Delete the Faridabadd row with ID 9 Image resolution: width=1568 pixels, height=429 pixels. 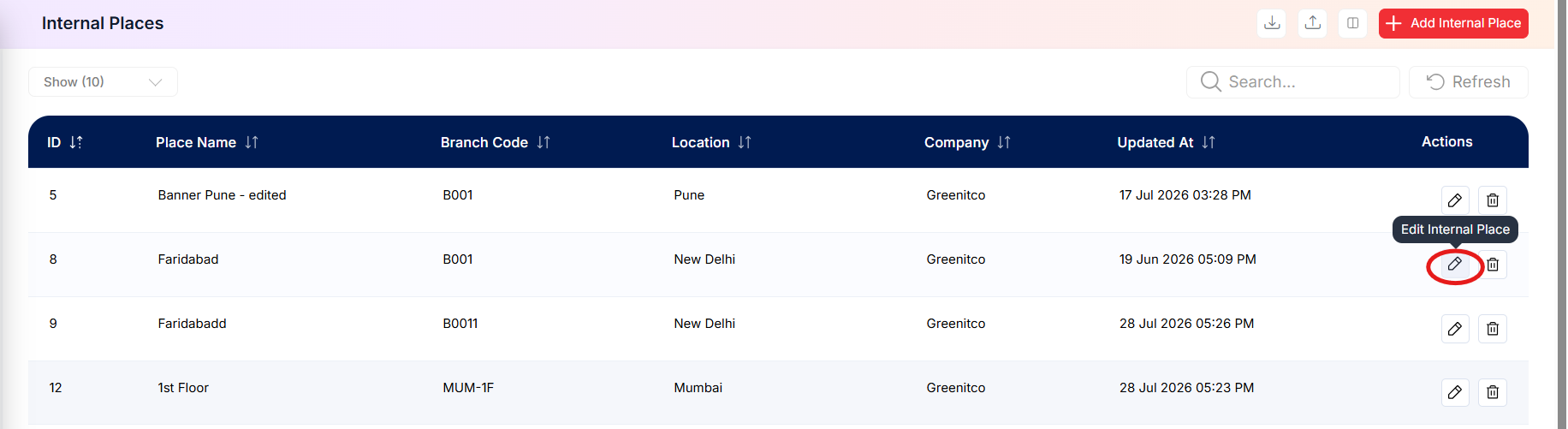click(x=1493, y=329)
